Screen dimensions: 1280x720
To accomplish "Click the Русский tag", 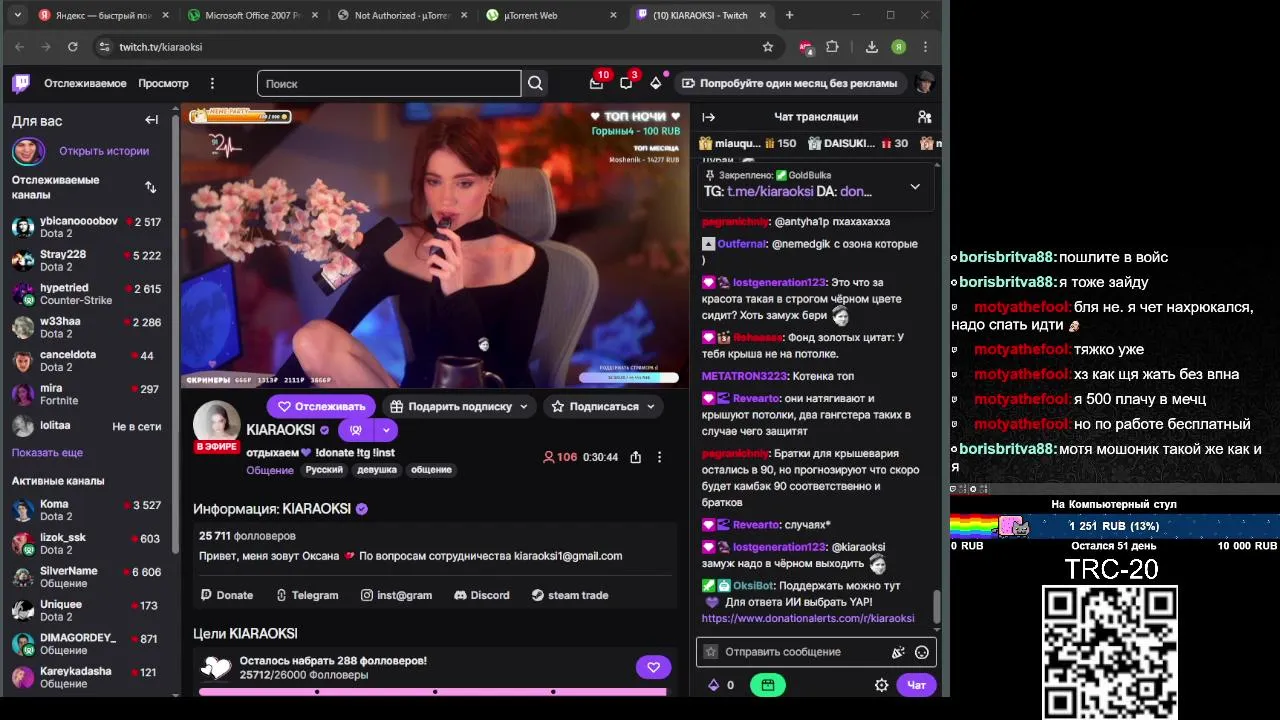I will click(324, 470).
